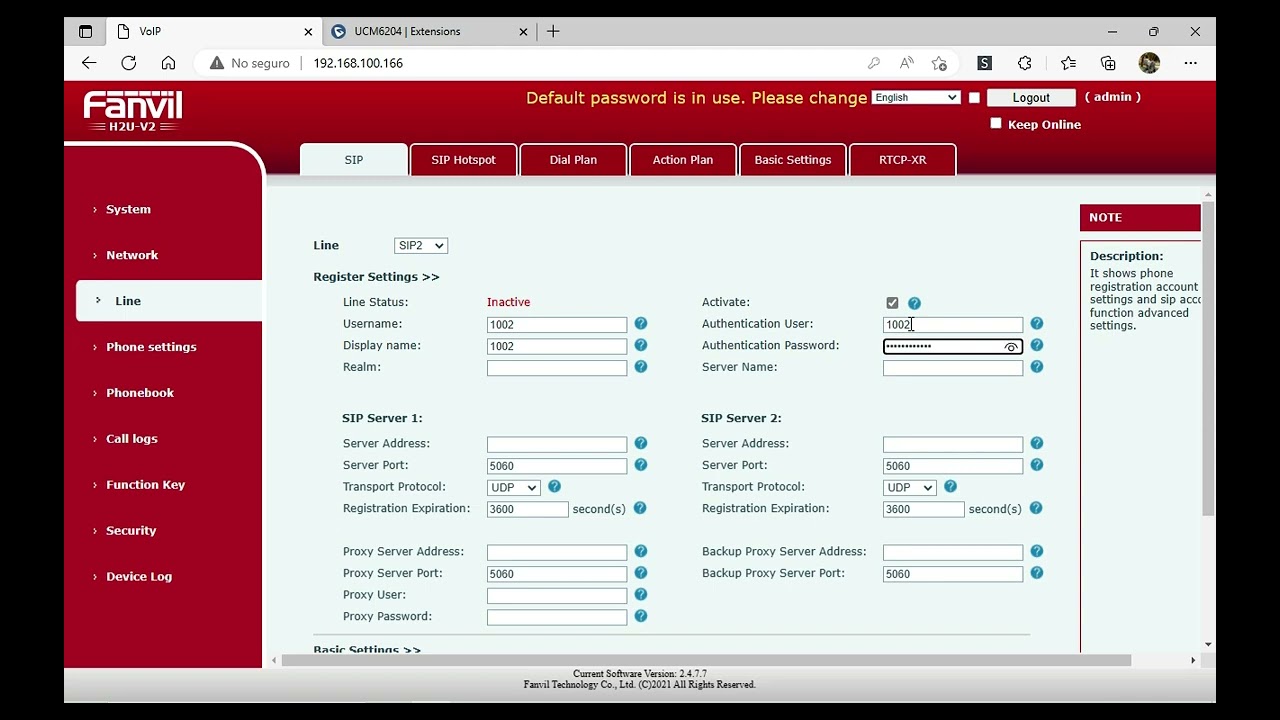This screenshot has height=720, width=1280.
Task: Click help icon beside Proxy Server Address
Action: click(641, 551)
